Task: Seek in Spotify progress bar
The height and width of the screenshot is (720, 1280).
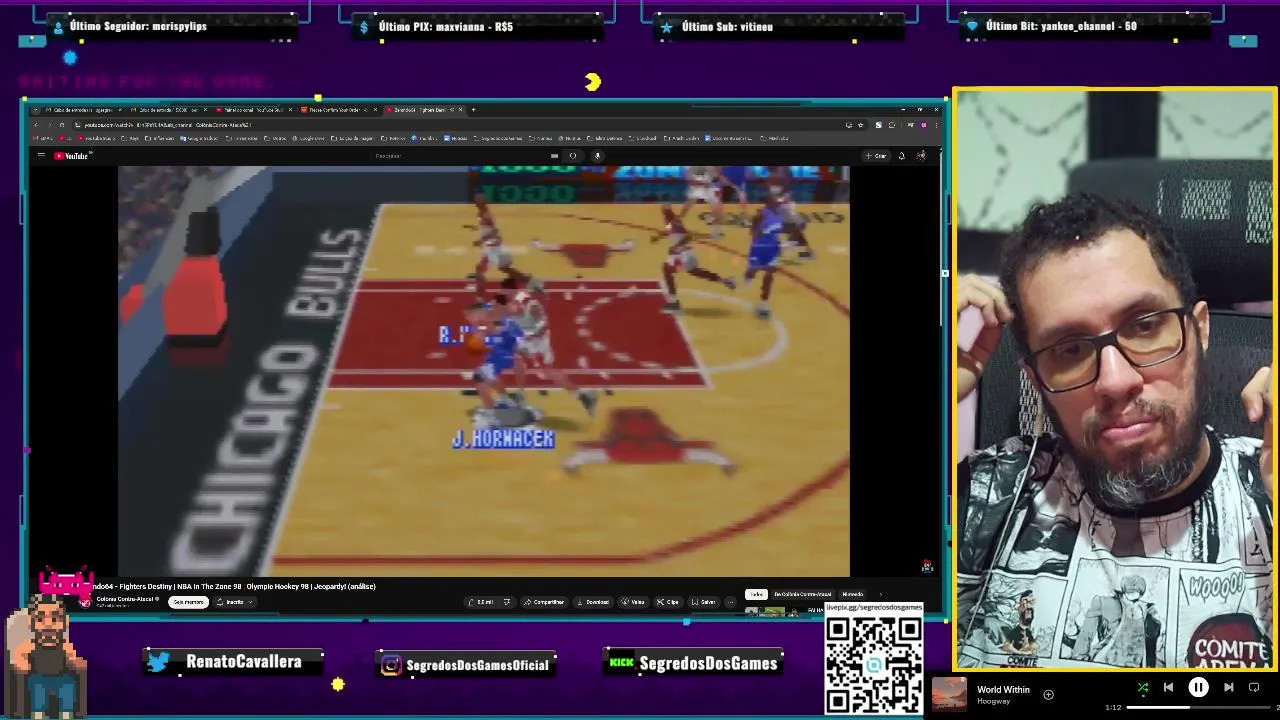Action: click(x=1200, y=708)
